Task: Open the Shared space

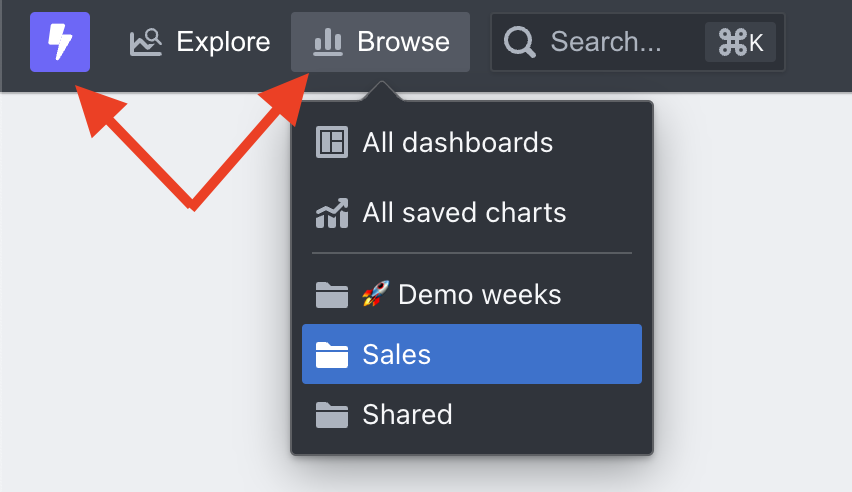Action: [x=472, y=414]
